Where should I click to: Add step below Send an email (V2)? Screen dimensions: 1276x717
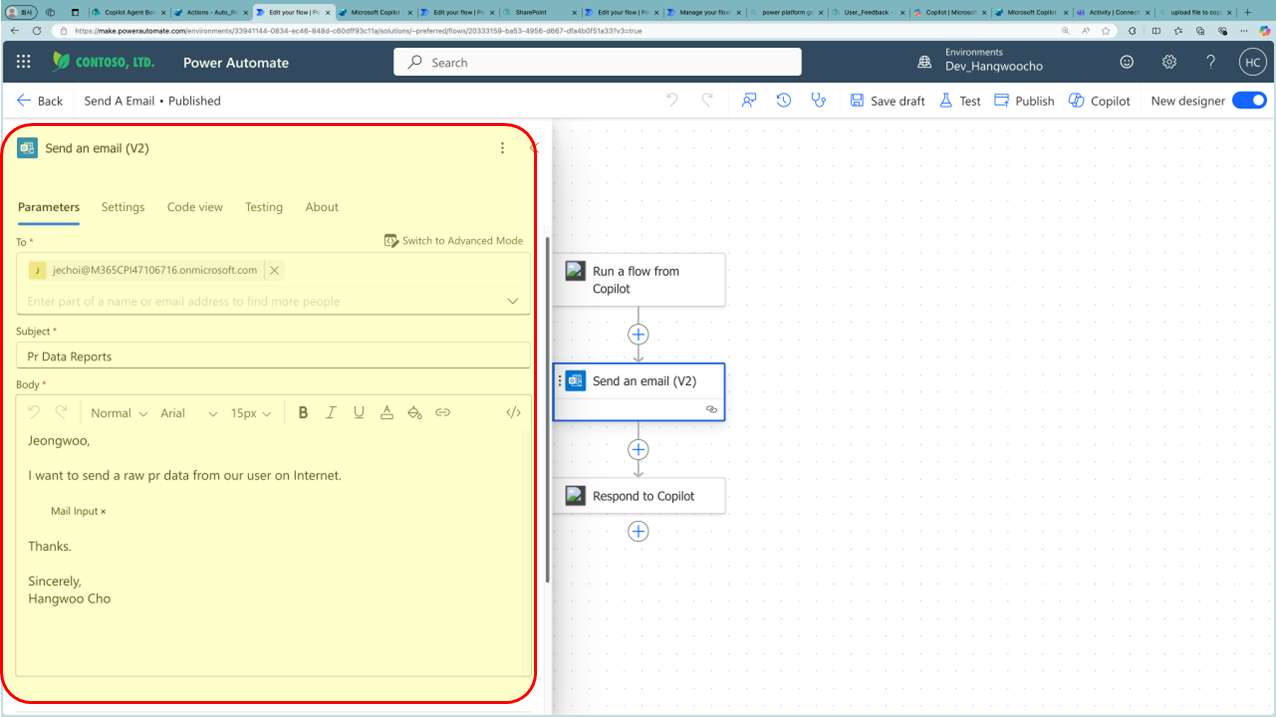point(638,449)
